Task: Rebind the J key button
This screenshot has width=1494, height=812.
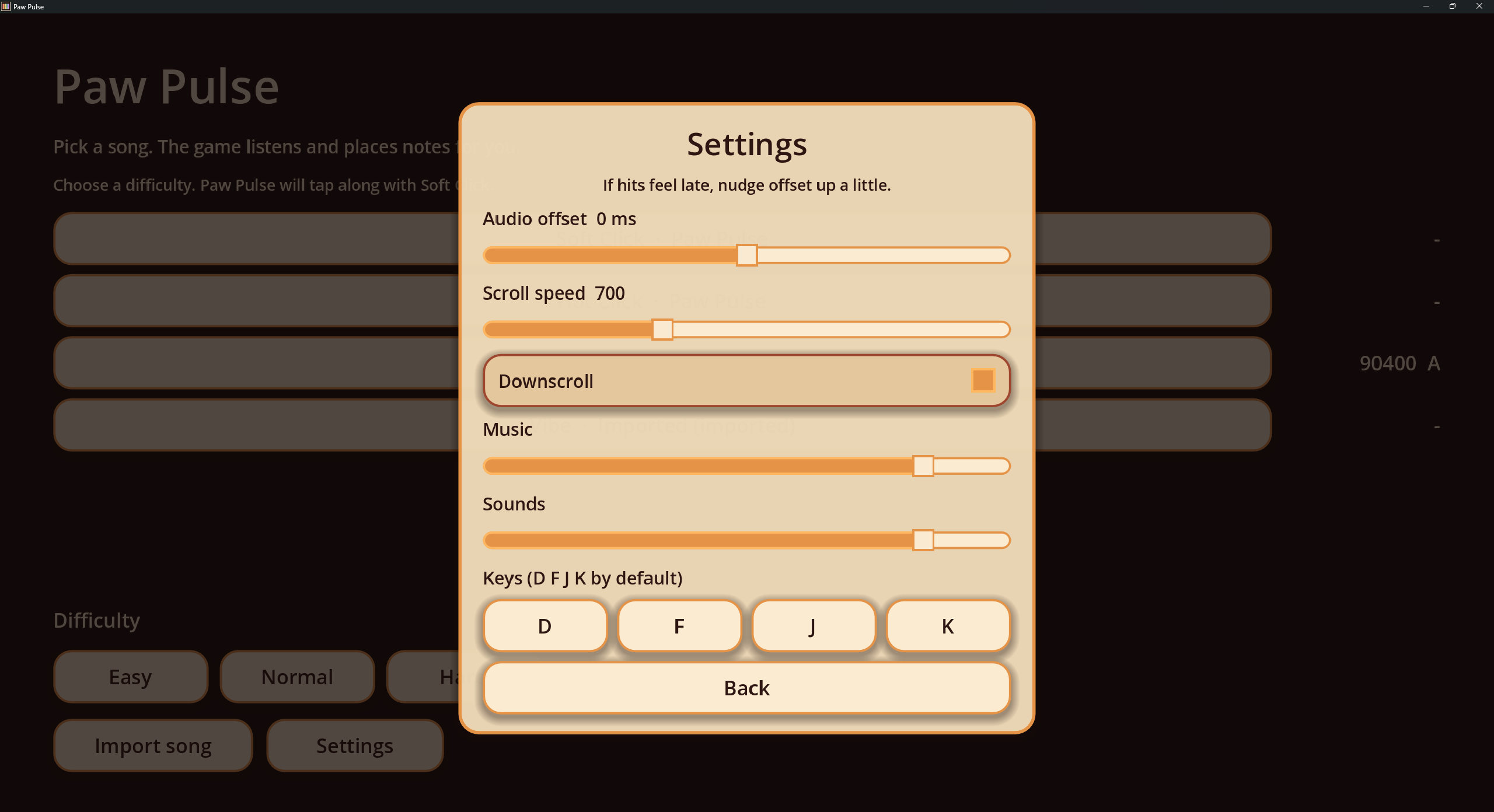Action: tap(814, 626)
